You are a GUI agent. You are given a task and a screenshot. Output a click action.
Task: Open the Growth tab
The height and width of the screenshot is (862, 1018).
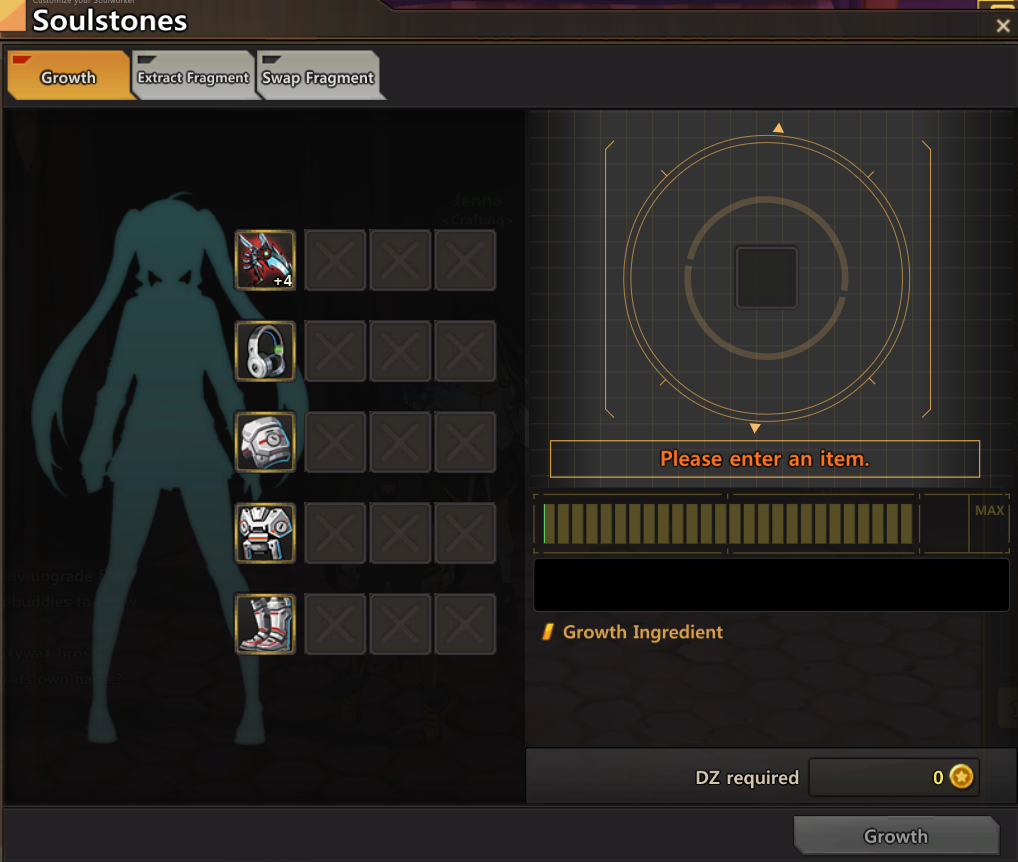(x=69, y=75)
